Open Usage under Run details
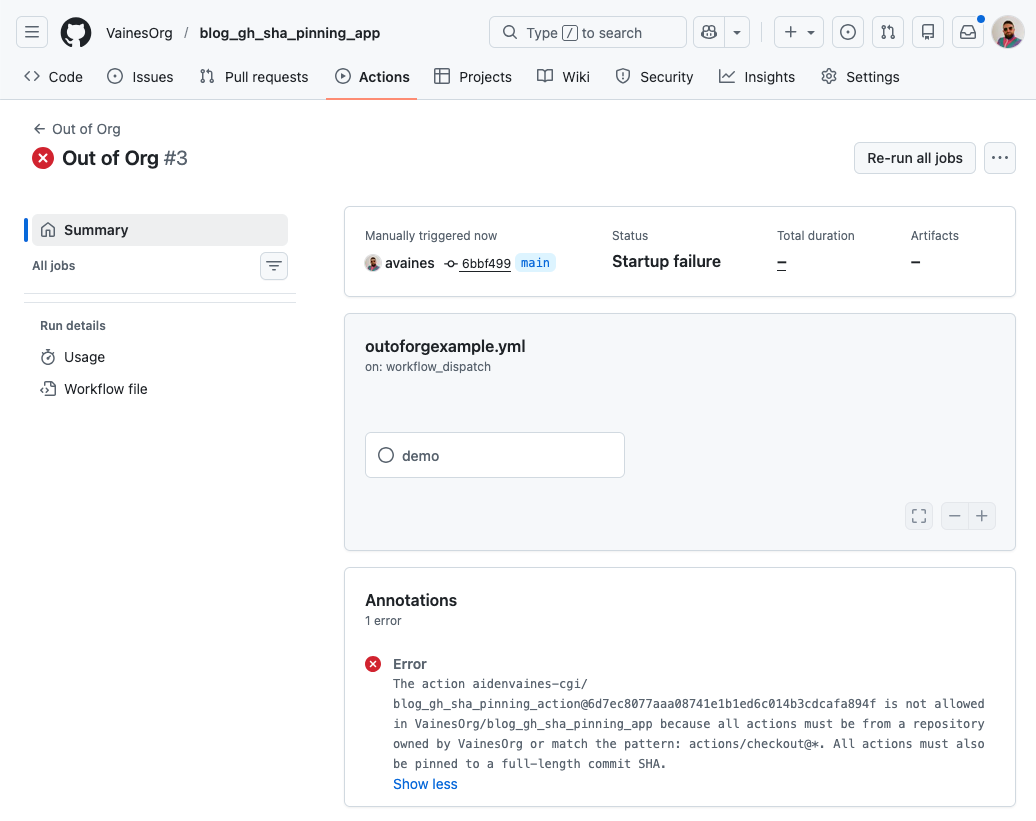1036x821 pixels. coord(73,357)
